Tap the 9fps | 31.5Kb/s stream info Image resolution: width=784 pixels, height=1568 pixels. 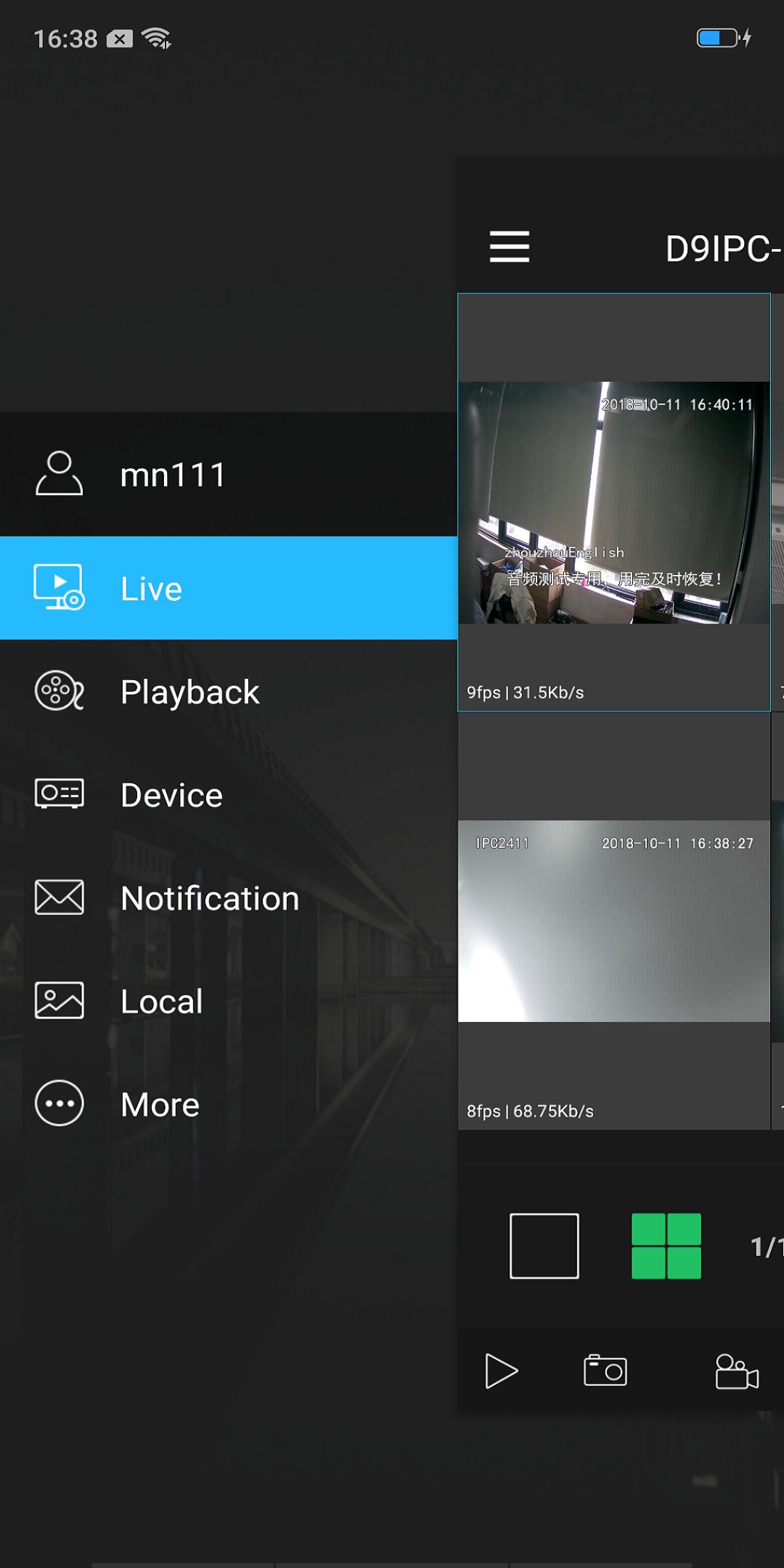pos(525,693)
